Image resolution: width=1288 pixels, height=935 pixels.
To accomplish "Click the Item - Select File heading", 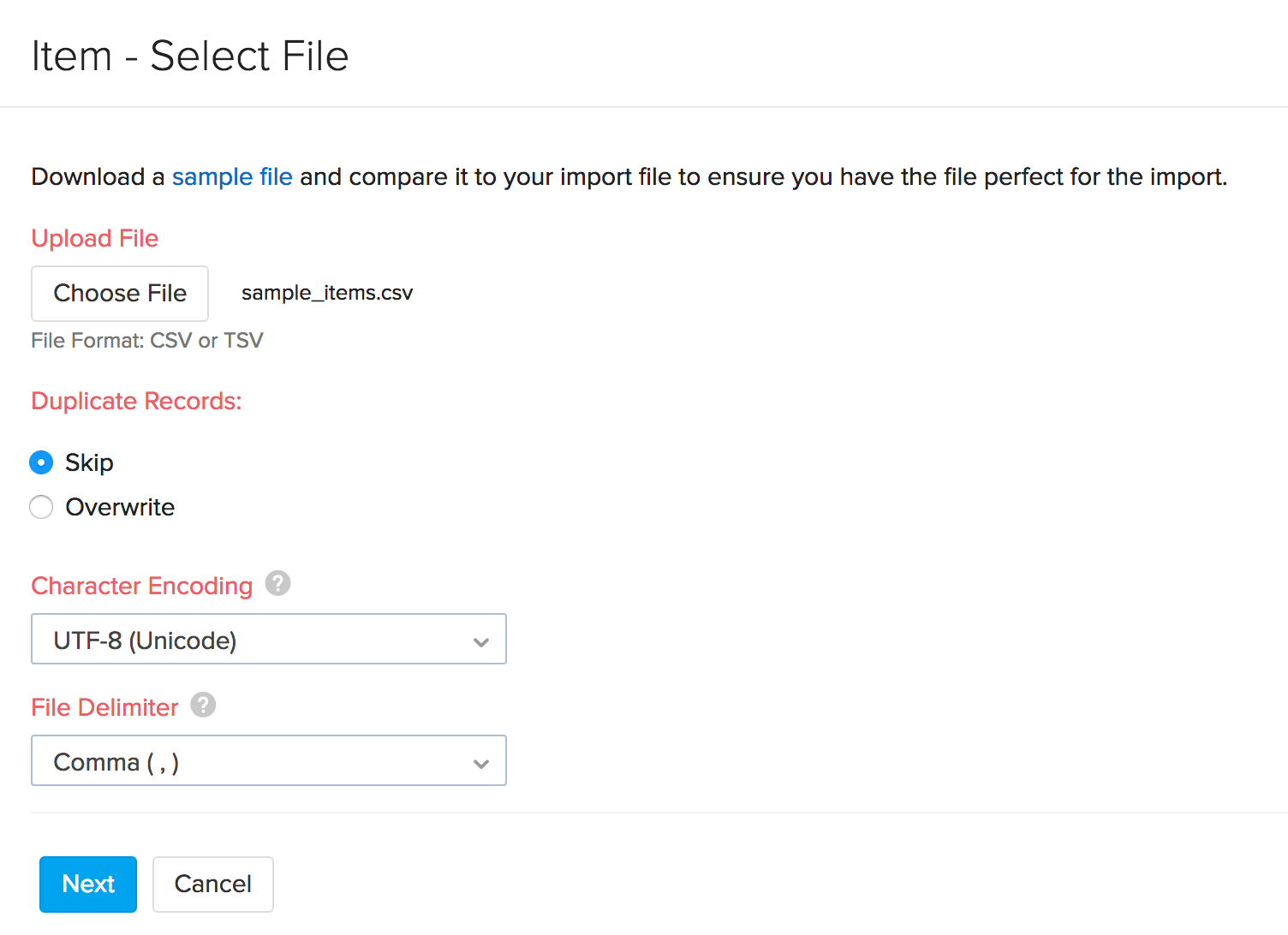I will point(189,54).
